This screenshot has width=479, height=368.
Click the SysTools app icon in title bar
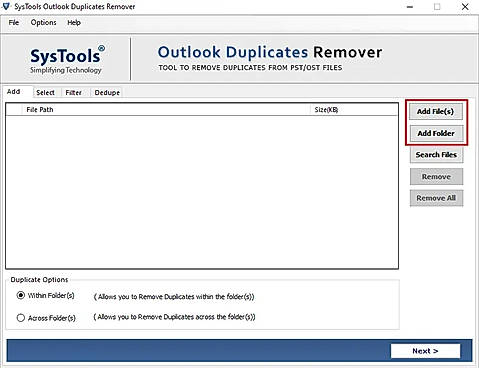[x=6, y=6]
